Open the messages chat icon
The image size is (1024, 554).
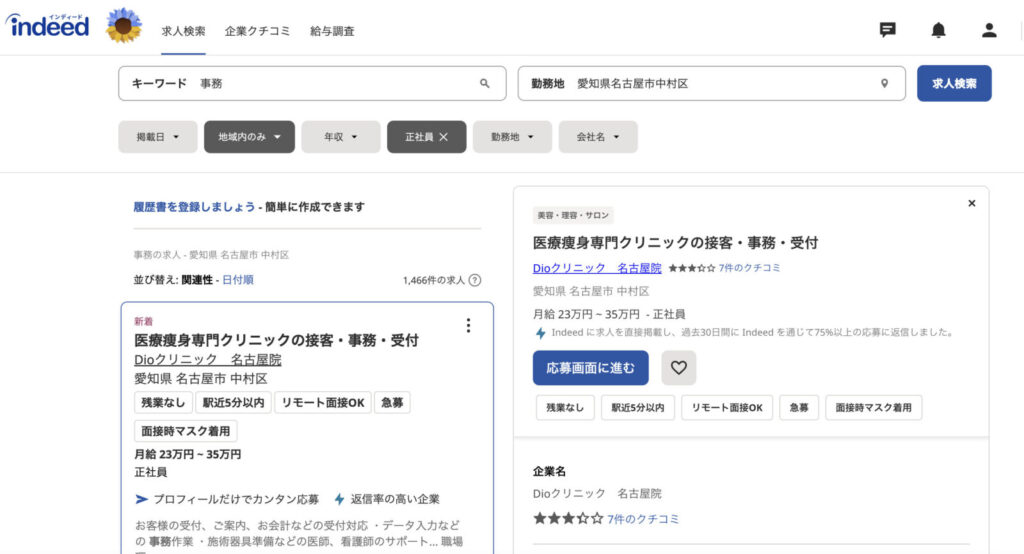(x=887, y=29)
